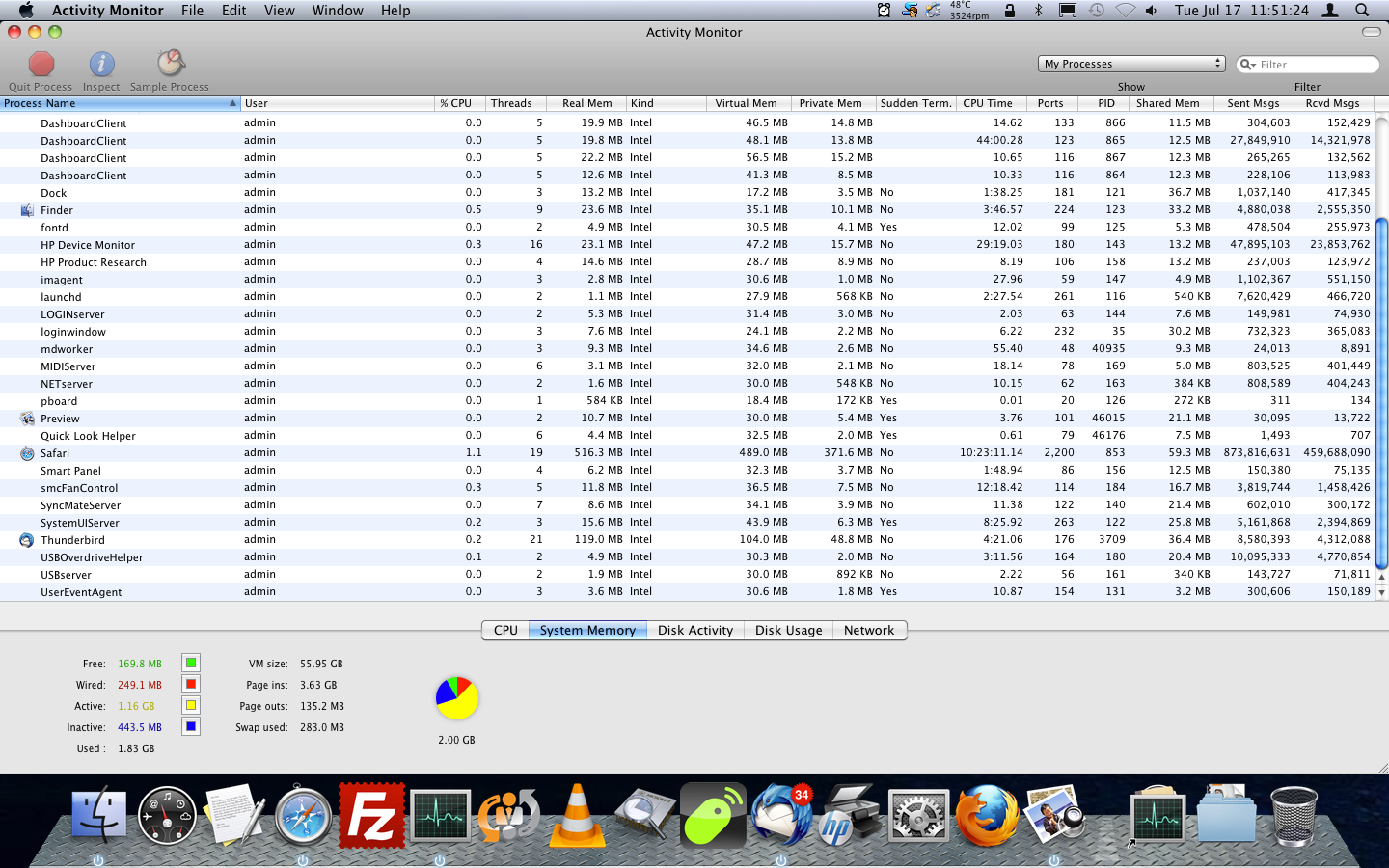Image resolution: width=1389 pixels, height=868 pixels.
Task: Open Spotlight magnifying glass in menu bar
Action: (1362, 10)
